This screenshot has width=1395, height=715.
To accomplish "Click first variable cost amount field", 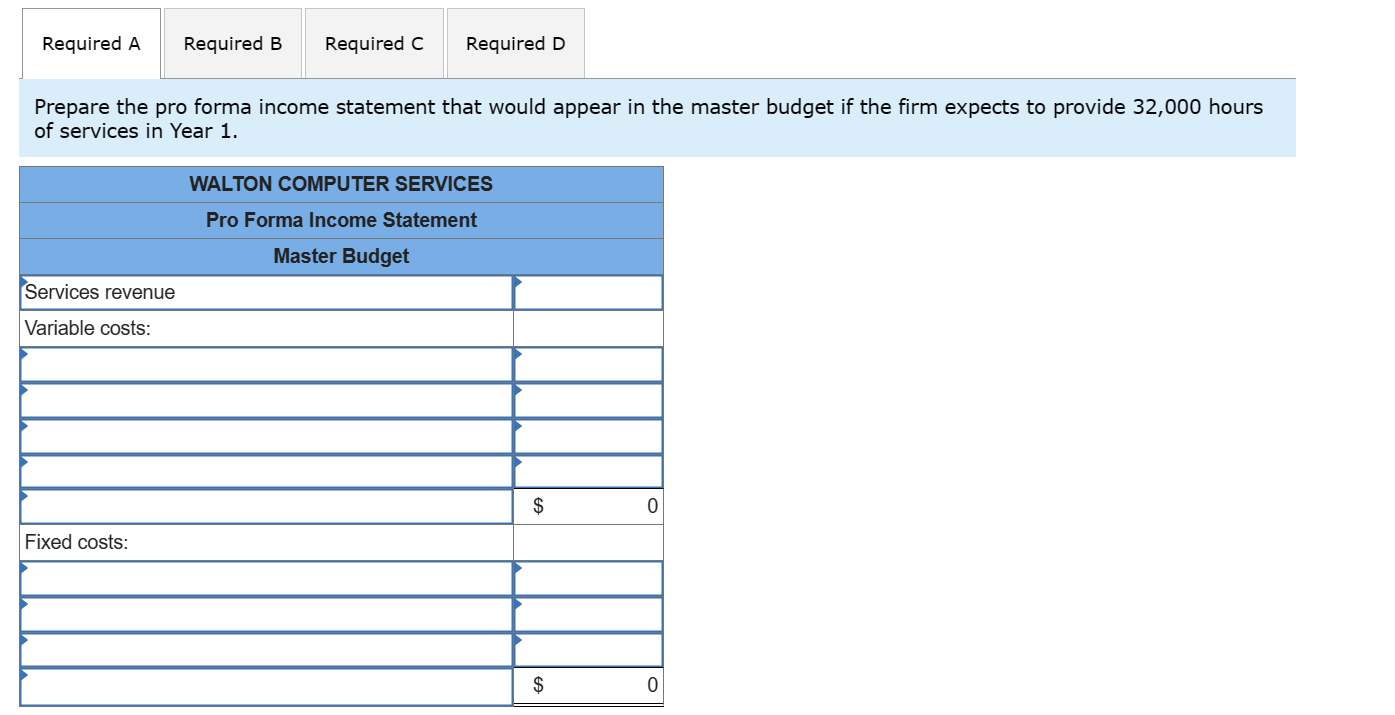I will click(588, 365).
